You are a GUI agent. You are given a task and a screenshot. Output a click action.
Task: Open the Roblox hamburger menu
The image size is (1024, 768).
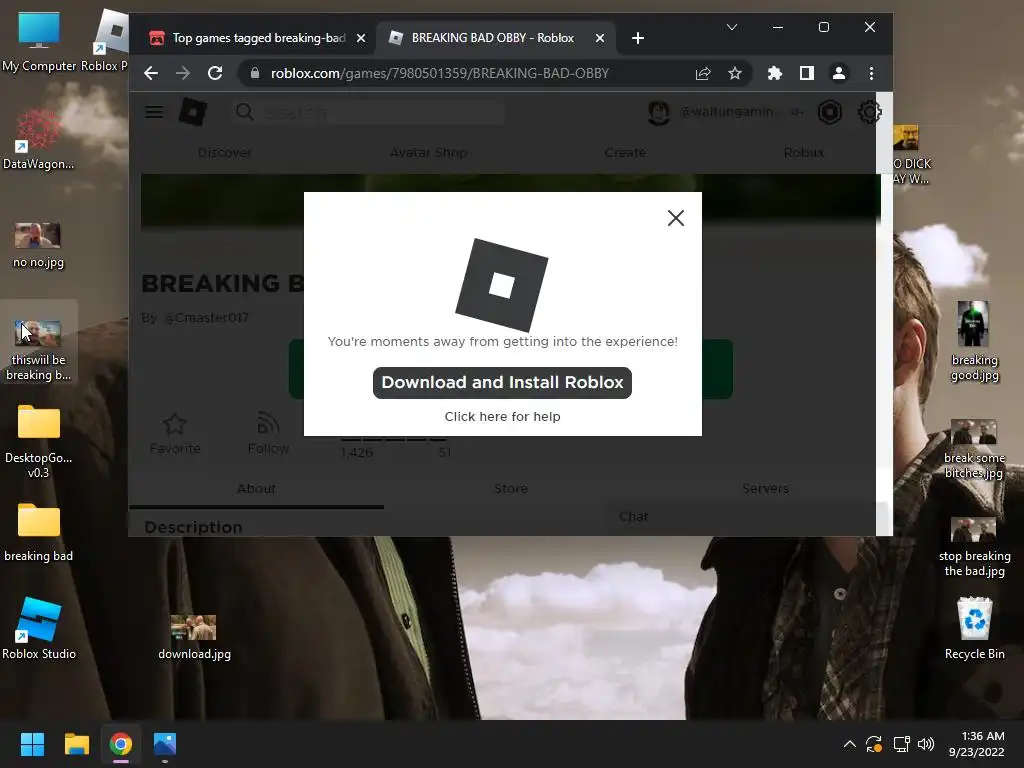pos(154,112)
